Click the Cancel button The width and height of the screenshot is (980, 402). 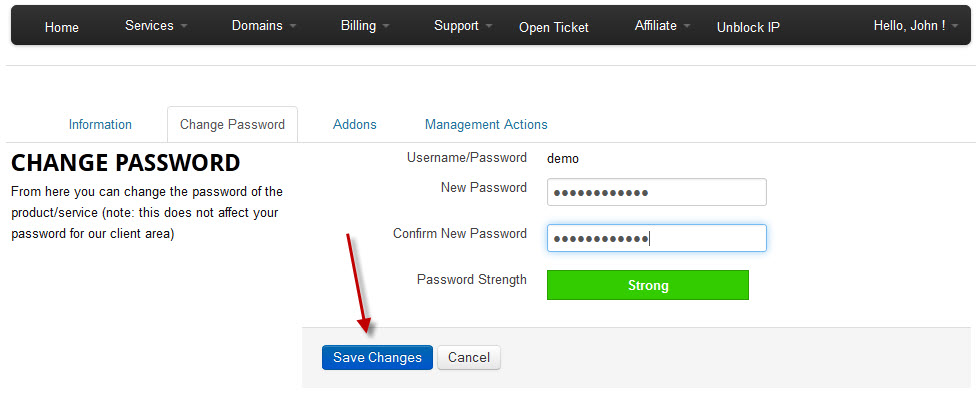[469, 358]
